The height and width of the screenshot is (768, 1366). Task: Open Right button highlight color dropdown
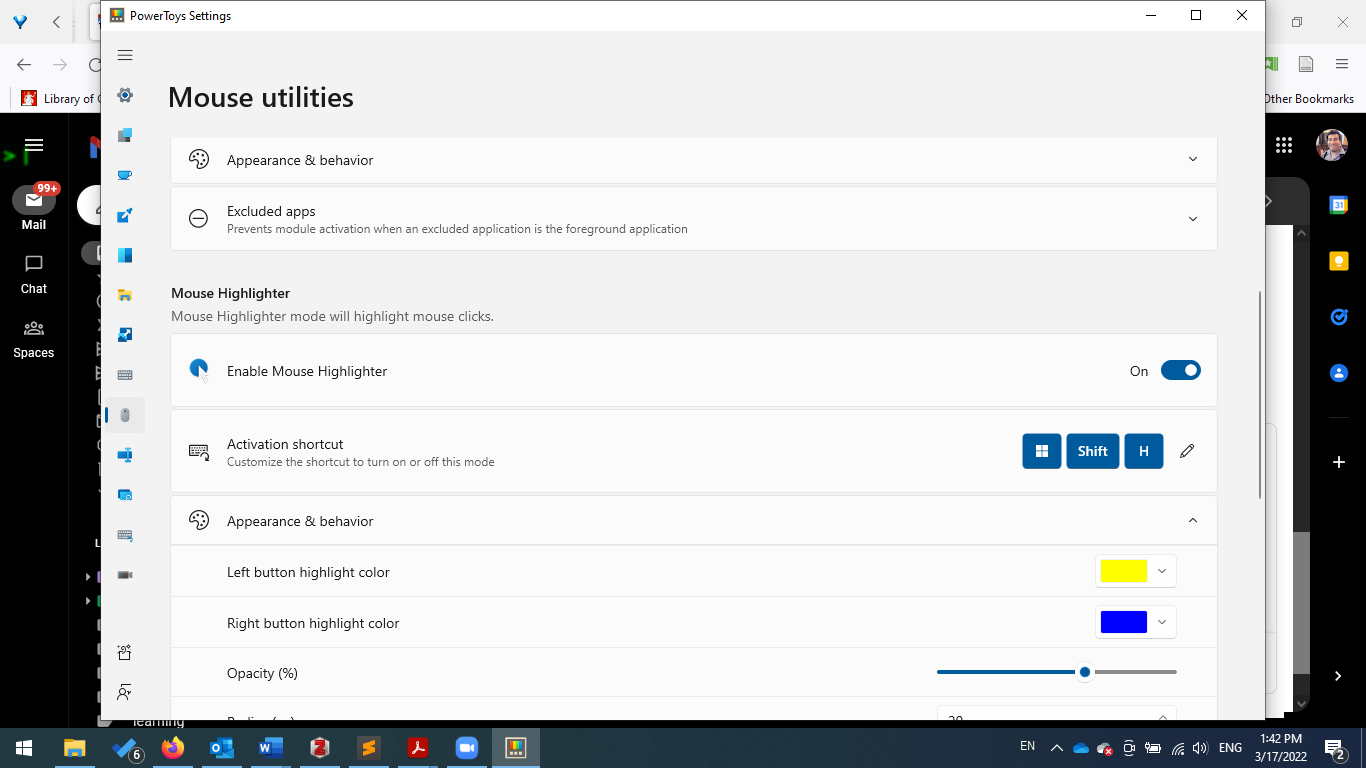[x=1136, y=622]
